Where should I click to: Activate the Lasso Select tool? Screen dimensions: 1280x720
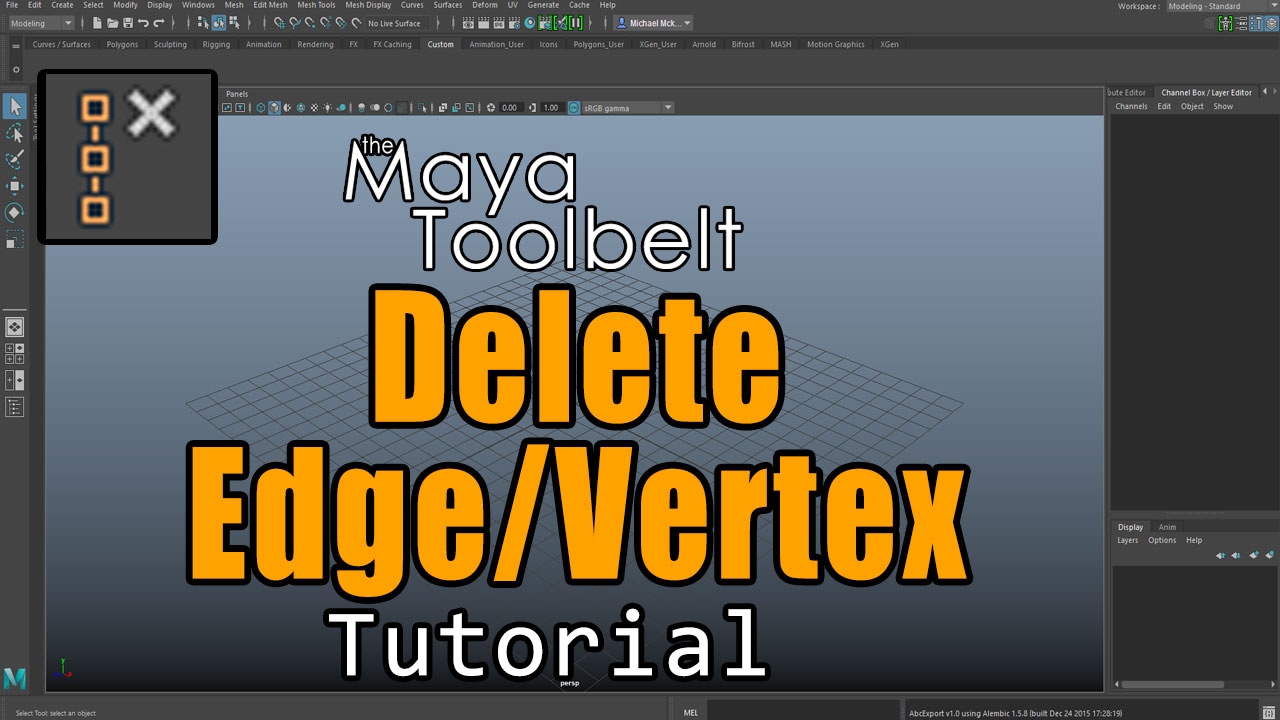click(x=15, y=133)
